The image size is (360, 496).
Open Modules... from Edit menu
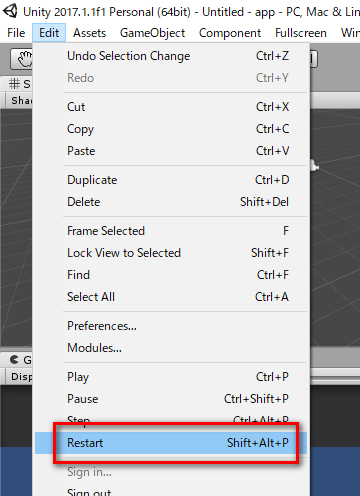point(171,348)
